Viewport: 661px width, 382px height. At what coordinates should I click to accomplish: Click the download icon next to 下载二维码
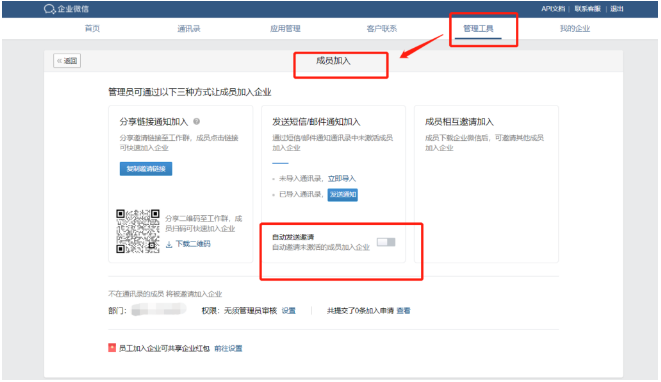[169, 244]
